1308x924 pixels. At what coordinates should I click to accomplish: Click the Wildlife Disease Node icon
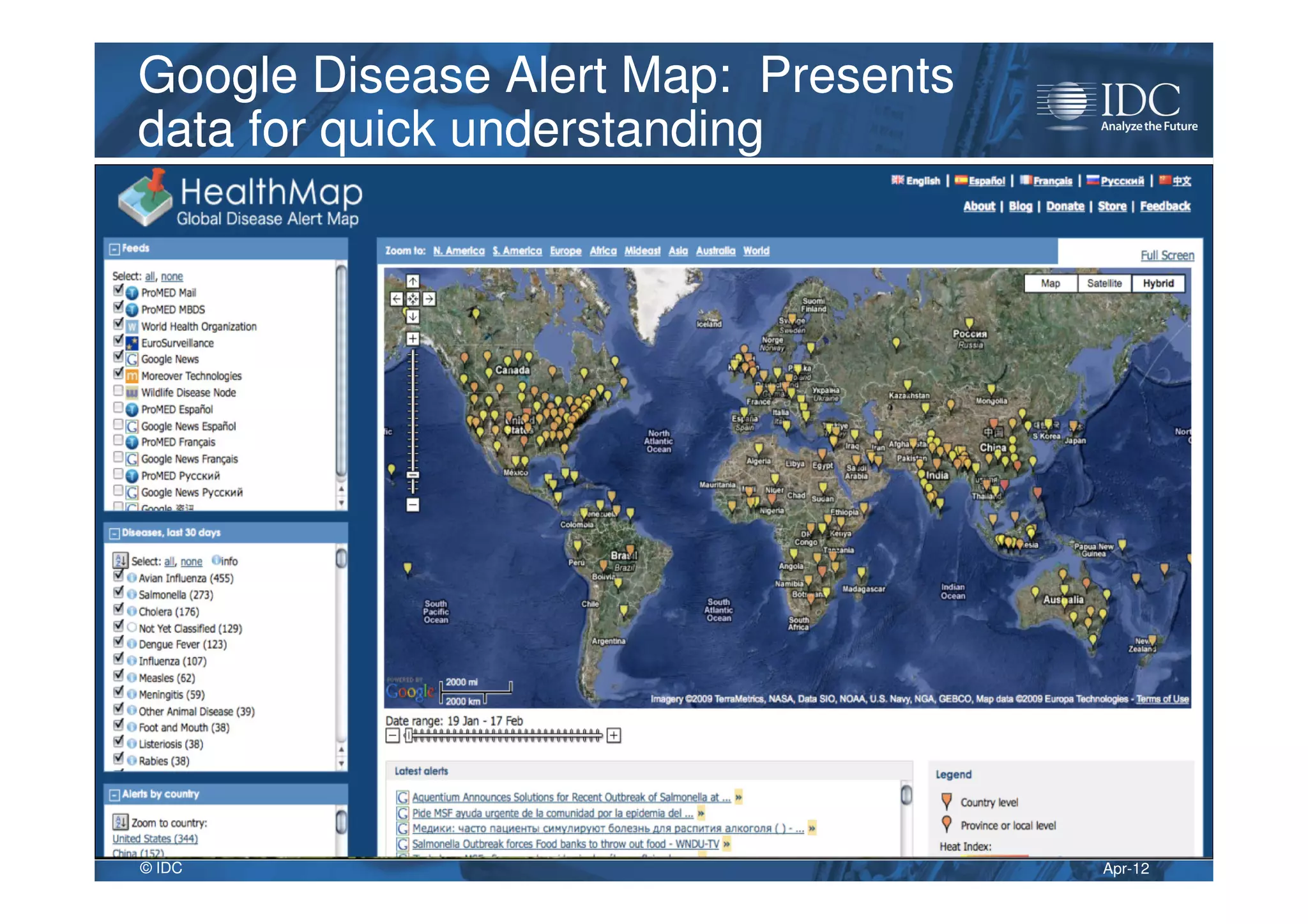click(132, 393)
